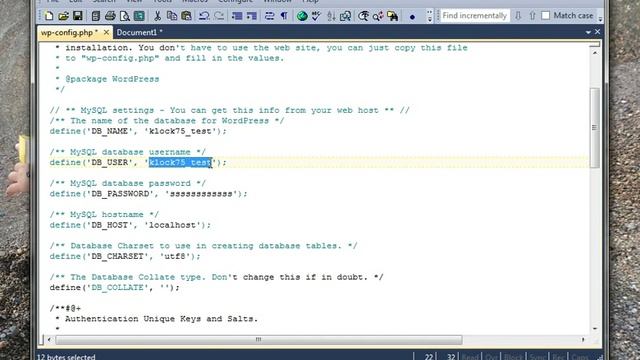Click the horizontal scrollbar thumb

(259, 339)
